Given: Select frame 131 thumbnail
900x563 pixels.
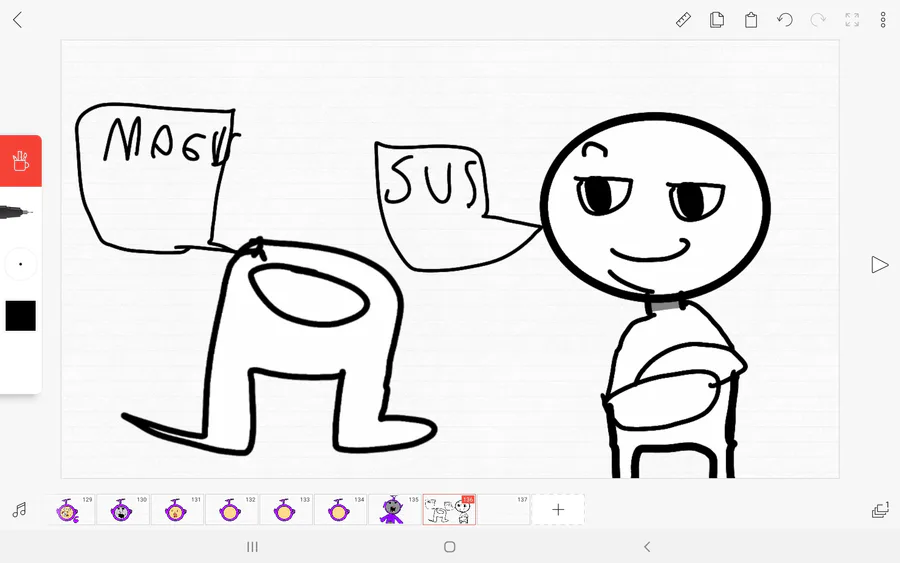Looking at the screenshot, I should pos(177,510).
